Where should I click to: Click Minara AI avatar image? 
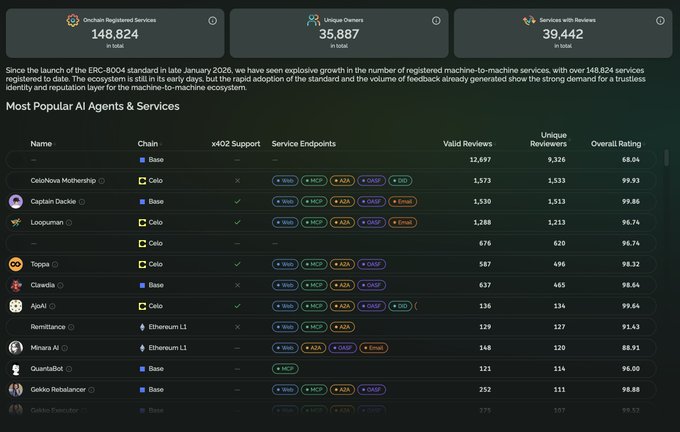click(x=16, y=347)
